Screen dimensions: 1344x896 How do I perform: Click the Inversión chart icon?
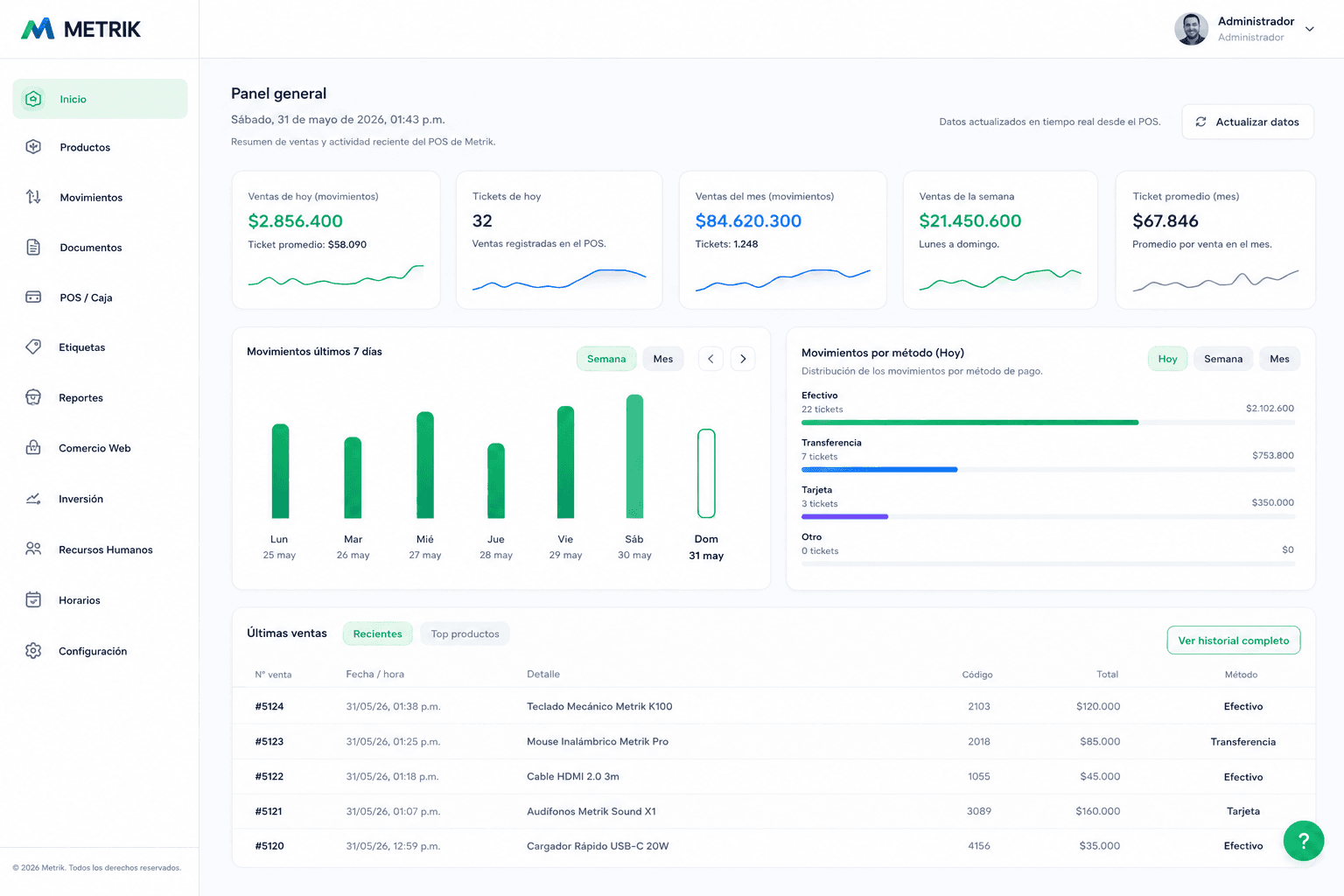(x=33, y=499)
